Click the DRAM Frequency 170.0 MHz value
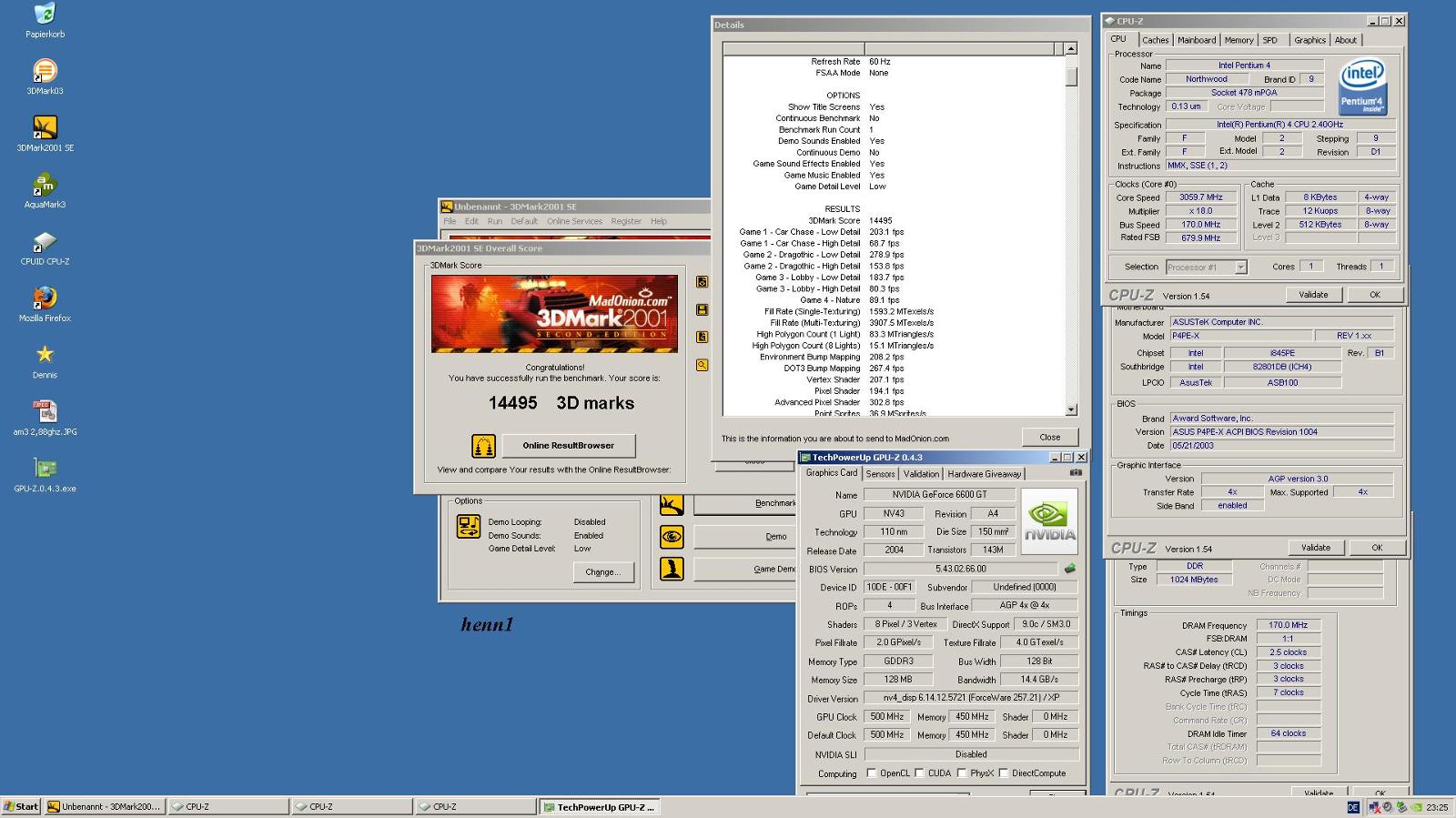1456x818 pixels. pyautogui.click(x=1288, y=625)
